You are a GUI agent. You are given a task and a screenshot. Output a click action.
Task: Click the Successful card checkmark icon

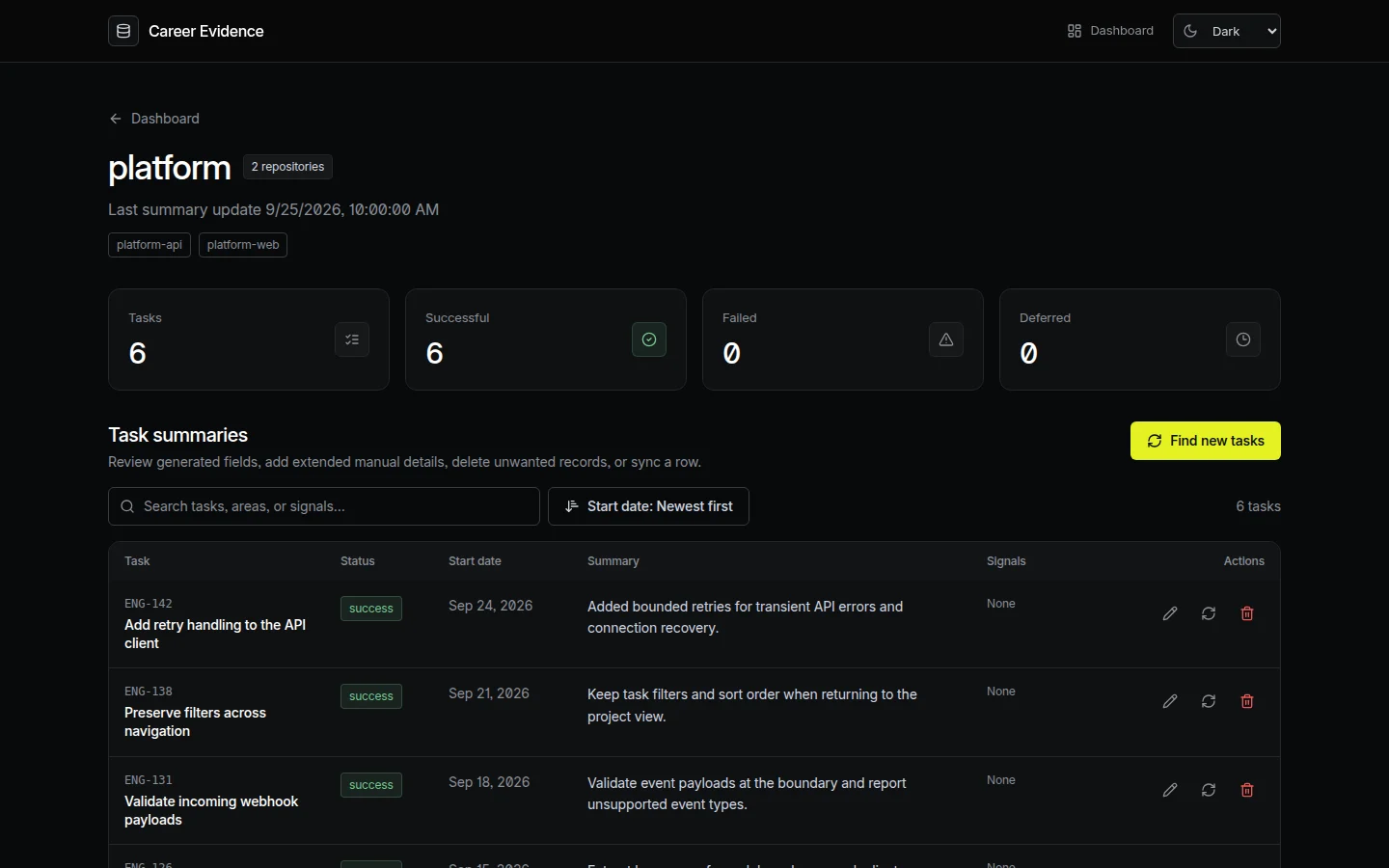click(649, 339)
